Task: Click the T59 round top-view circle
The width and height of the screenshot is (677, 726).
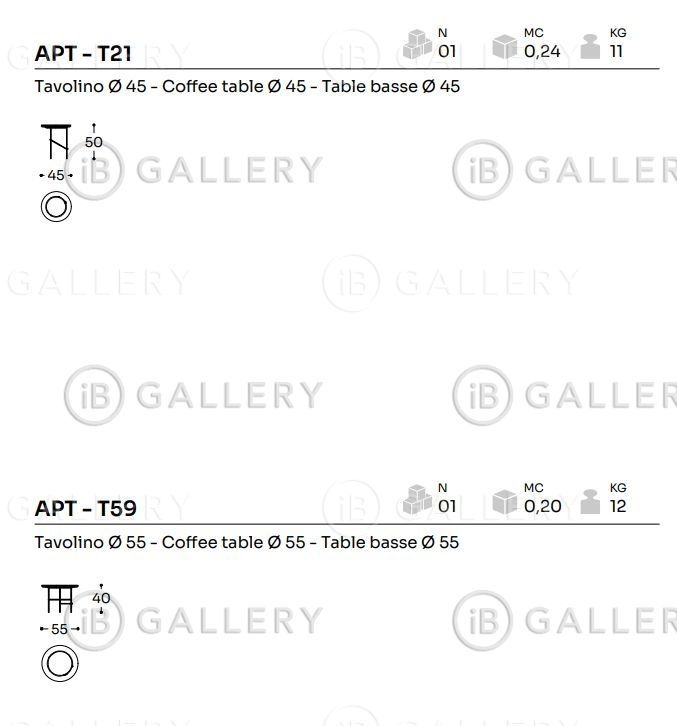Action: (x=60, y=663)
